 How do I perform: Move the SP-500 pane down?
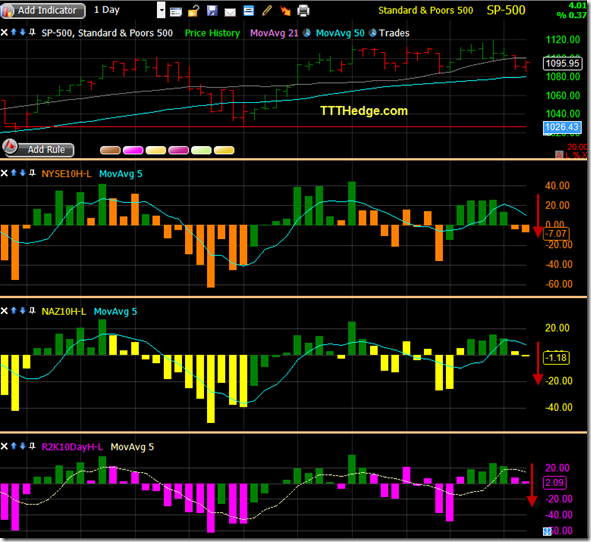(23, 32)
